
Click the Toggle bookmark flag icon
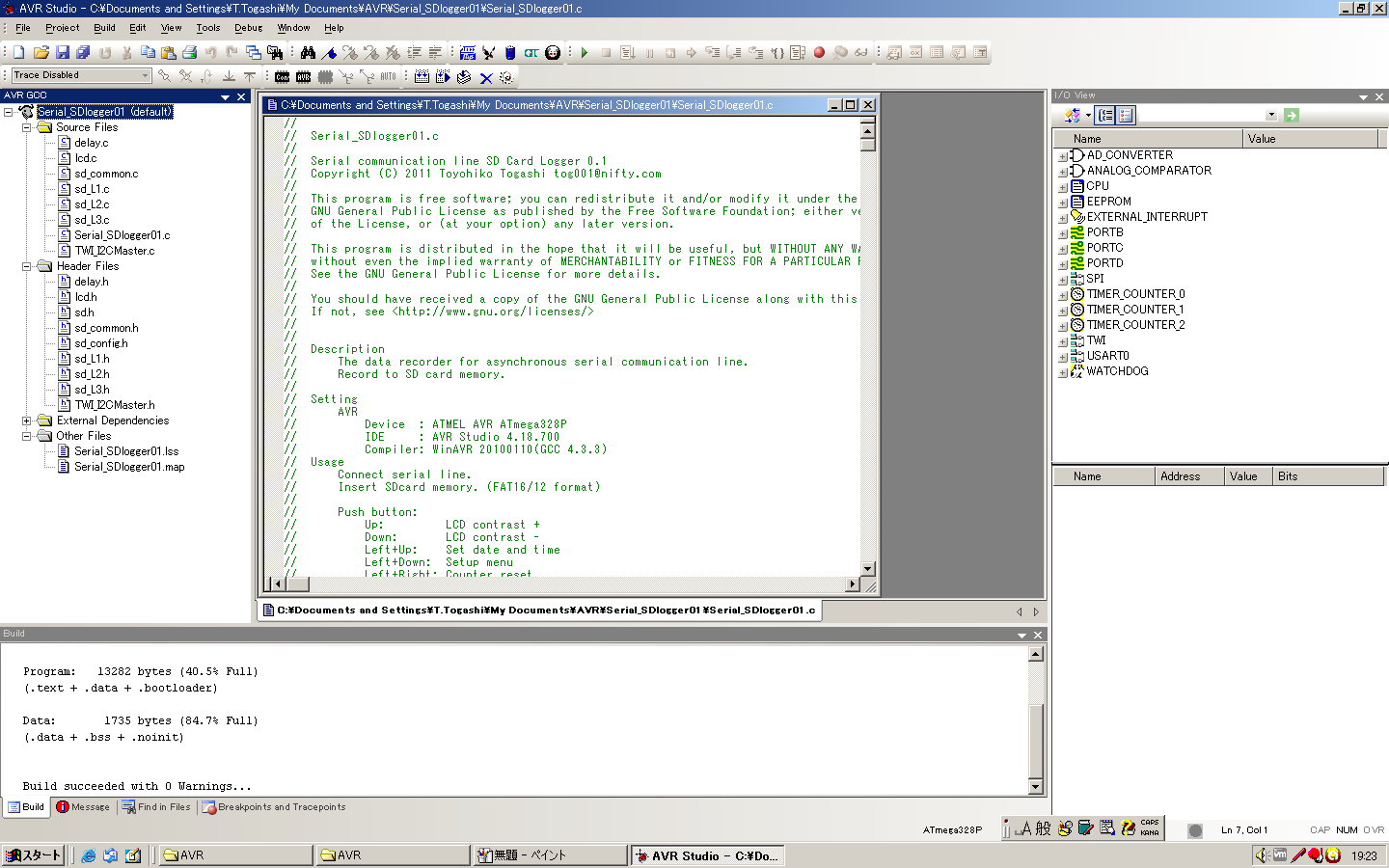coord(329,53)
